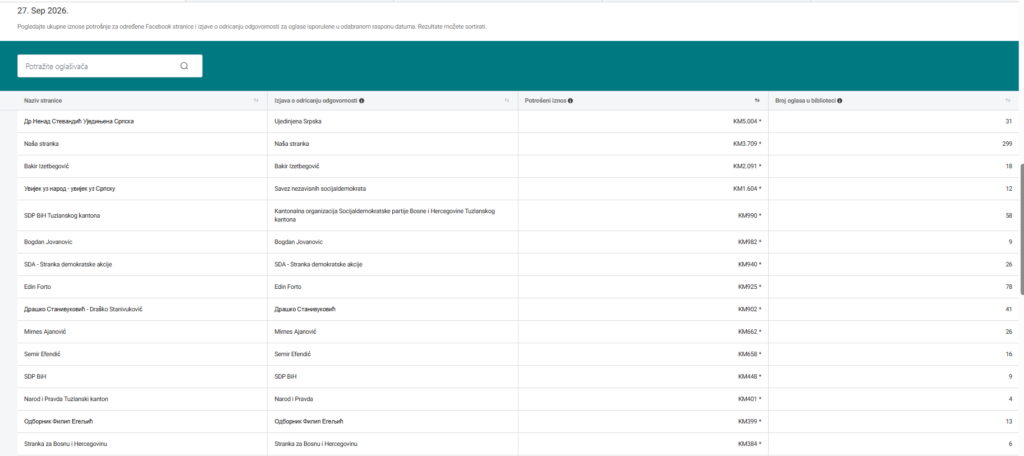Sort by Naziv stranice column arrows
1024x456 pixels.
[256, 101]
